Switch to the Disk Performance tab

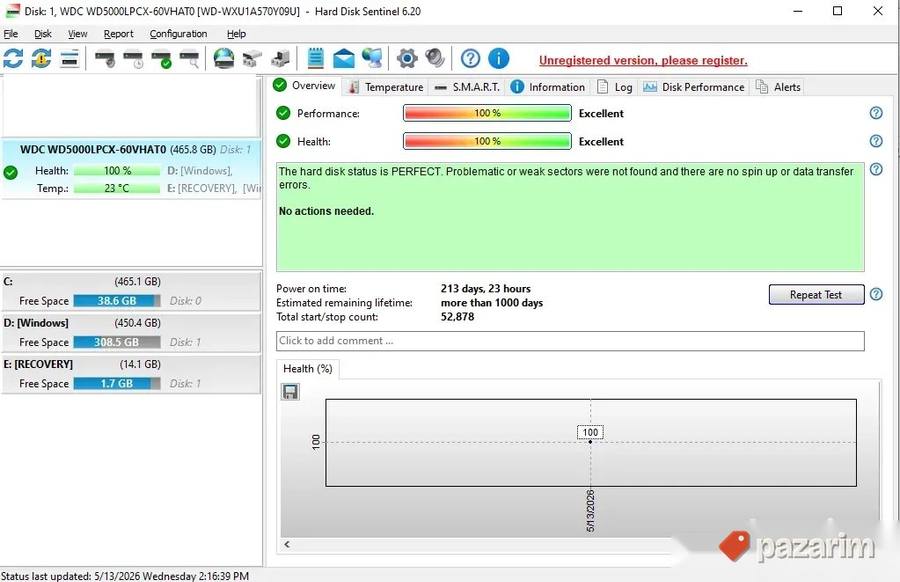click(694, 87)
